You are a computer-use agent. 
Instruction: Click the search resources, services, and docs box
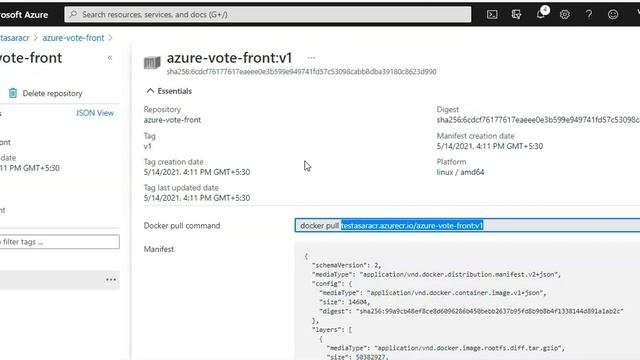click(x=267, y=15)
